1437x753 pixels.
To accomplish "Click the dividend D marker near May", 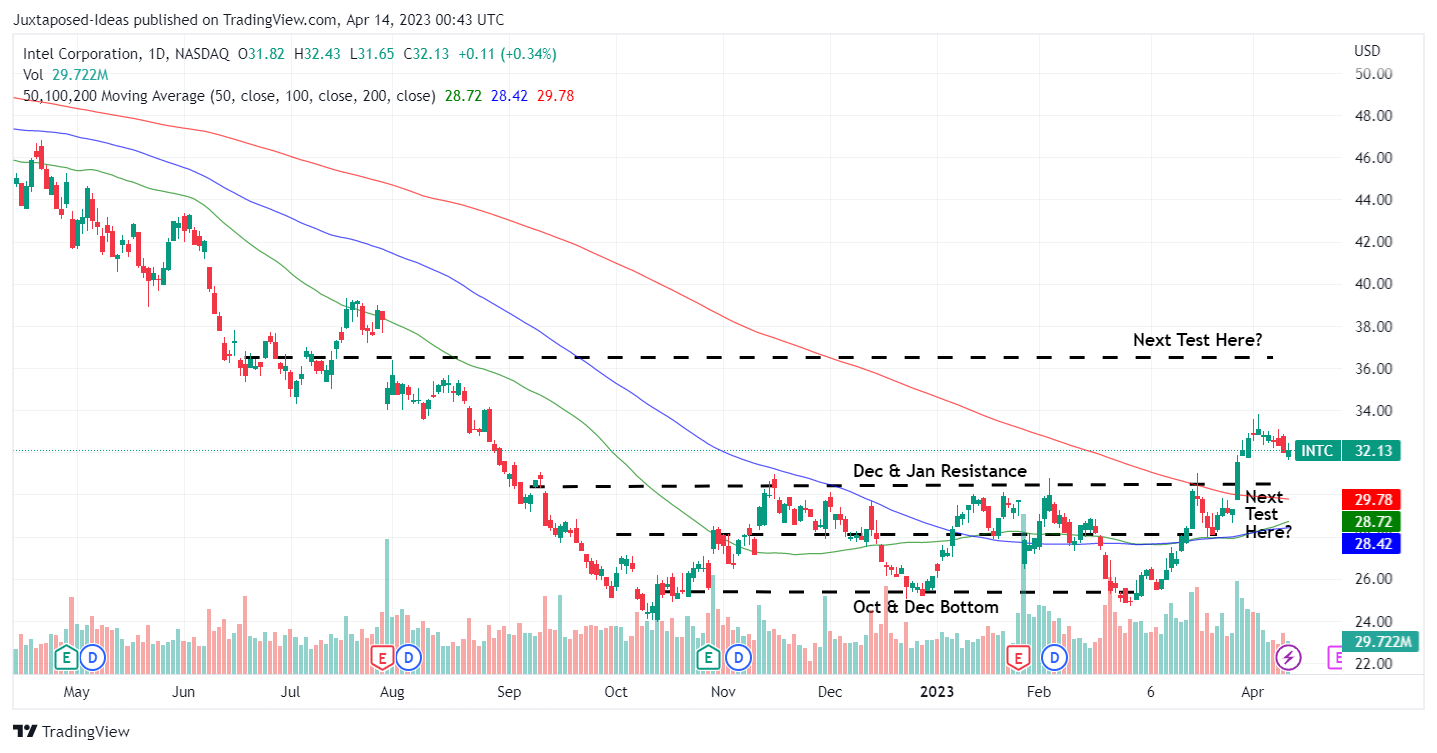I will (x=92, y=657).
